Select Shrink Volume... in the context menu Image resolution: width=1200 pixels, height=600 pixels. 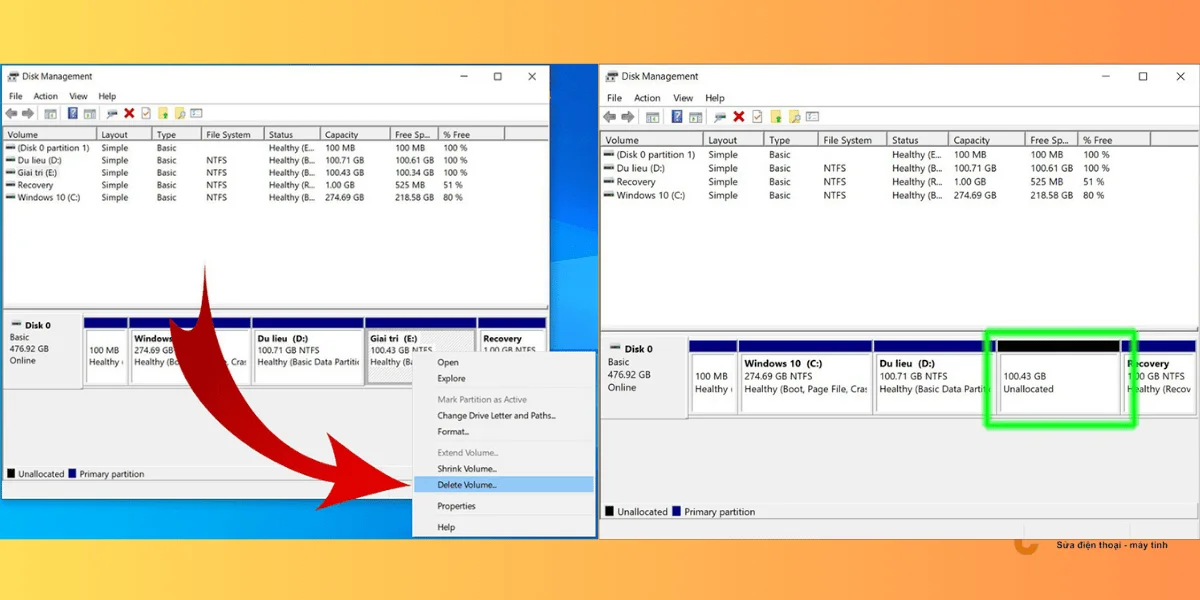coord(467,469)
